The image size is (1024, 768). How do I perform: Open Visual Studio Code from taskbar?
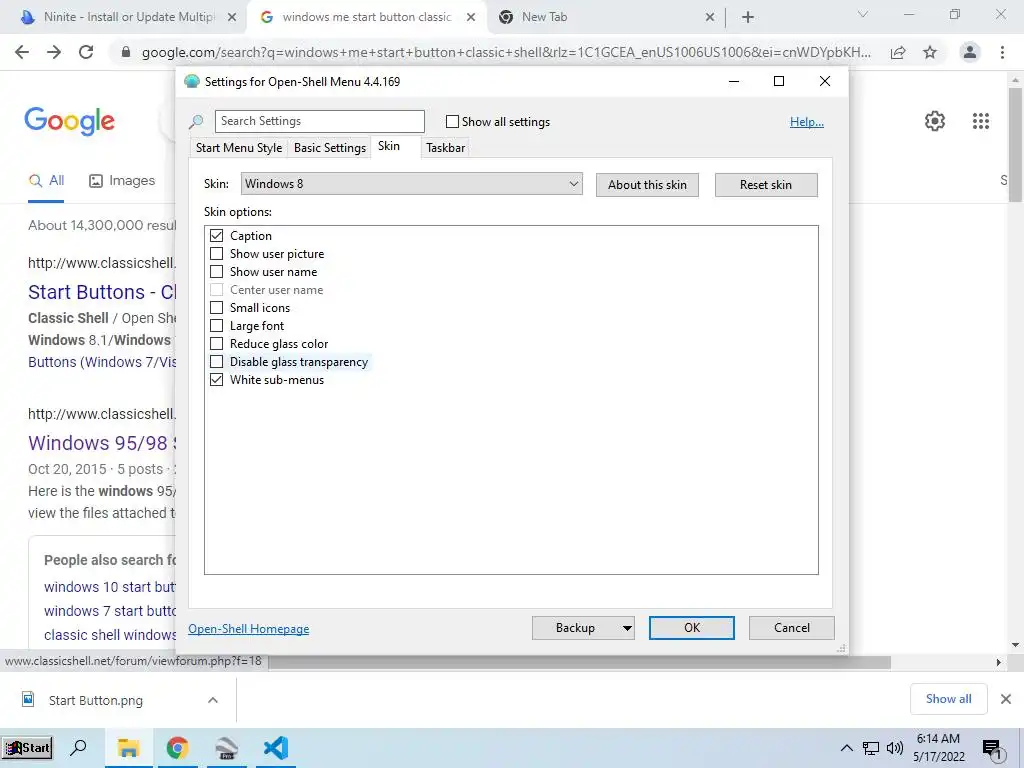[x=276, y=748]
